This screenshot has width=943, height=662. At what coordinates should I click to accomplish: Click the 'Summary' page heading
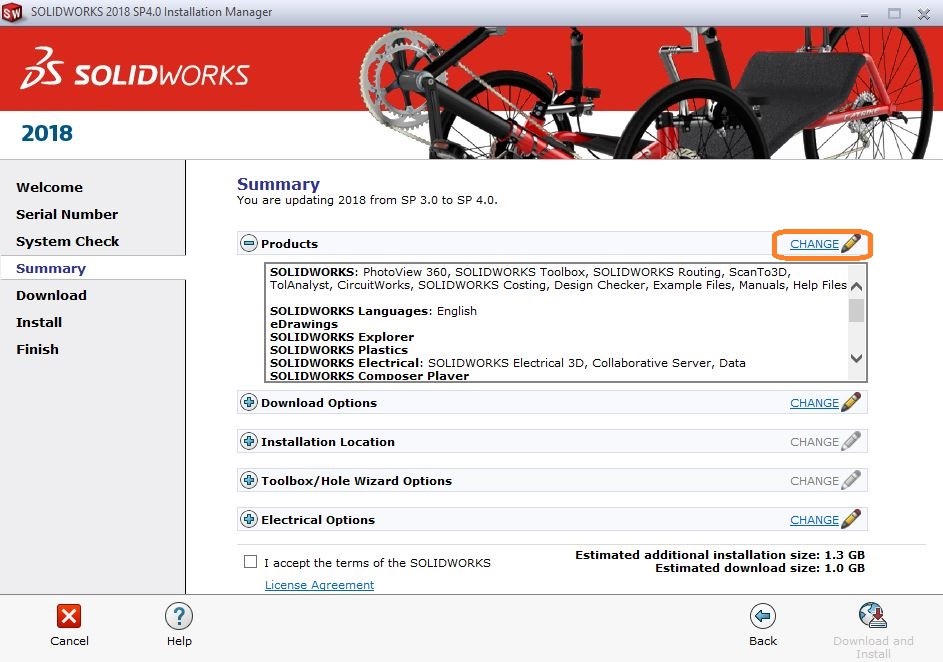[x=278, y=184]
